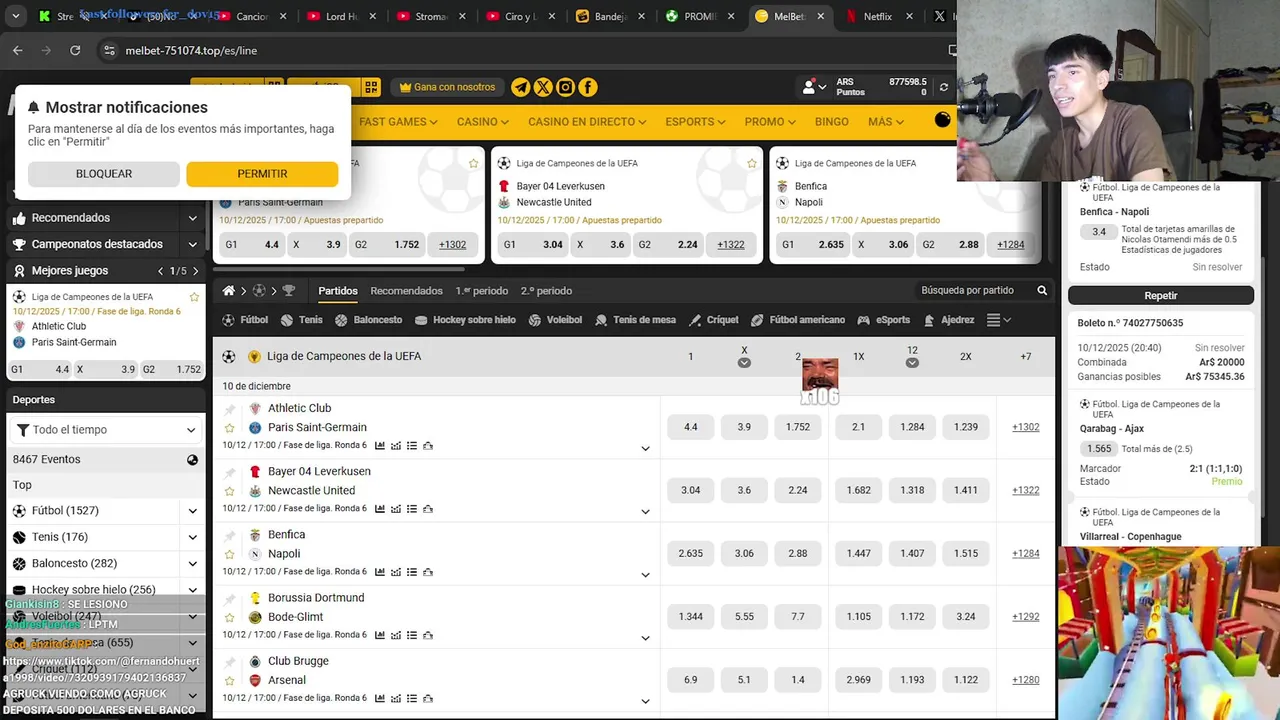Switch to the 2.º periodo tab

click(546, 291)
